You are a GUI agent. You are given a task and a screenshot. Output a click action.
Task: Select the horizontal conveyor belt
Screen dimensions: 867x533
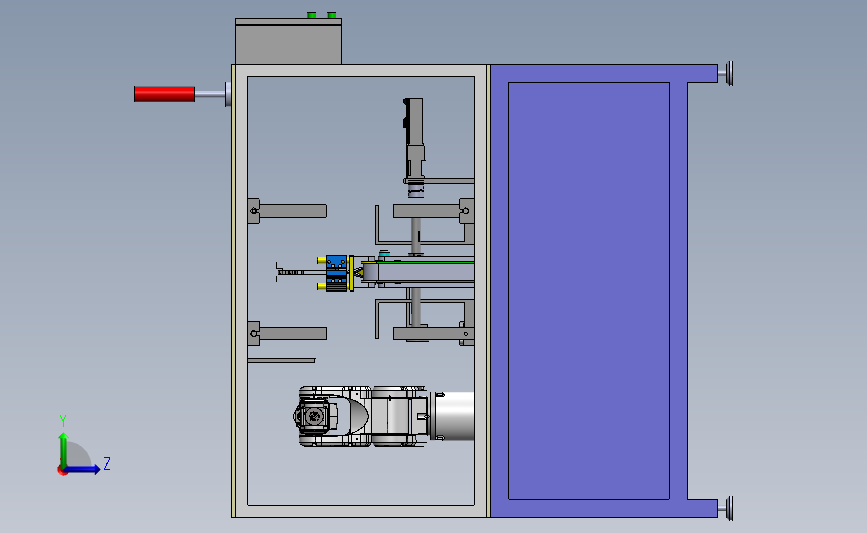coord(425,272)
